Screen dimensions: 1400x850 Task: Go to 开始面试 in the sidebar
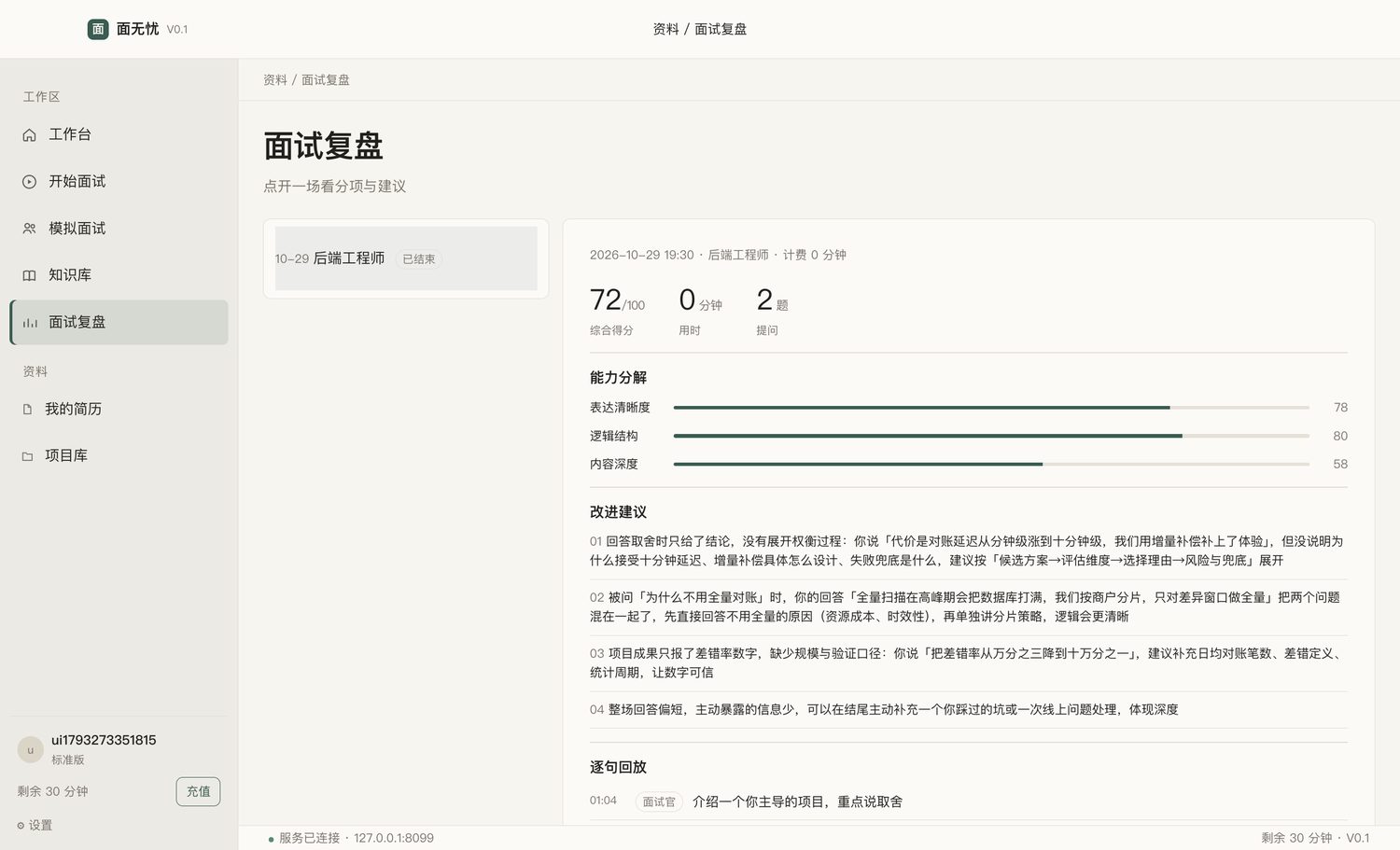(x=119, y=182)
